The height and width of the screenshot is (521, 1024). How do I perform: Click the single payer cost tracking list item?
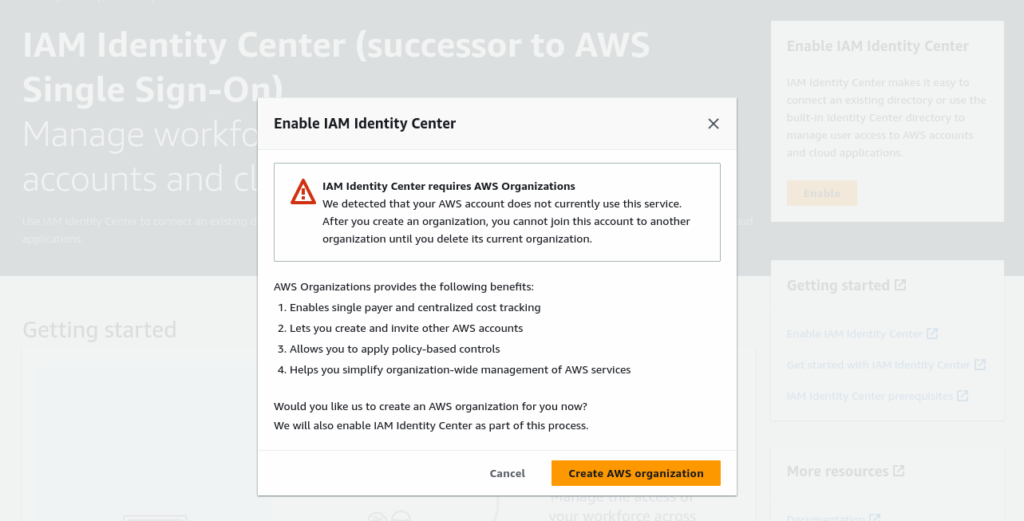tap(409, 307)
